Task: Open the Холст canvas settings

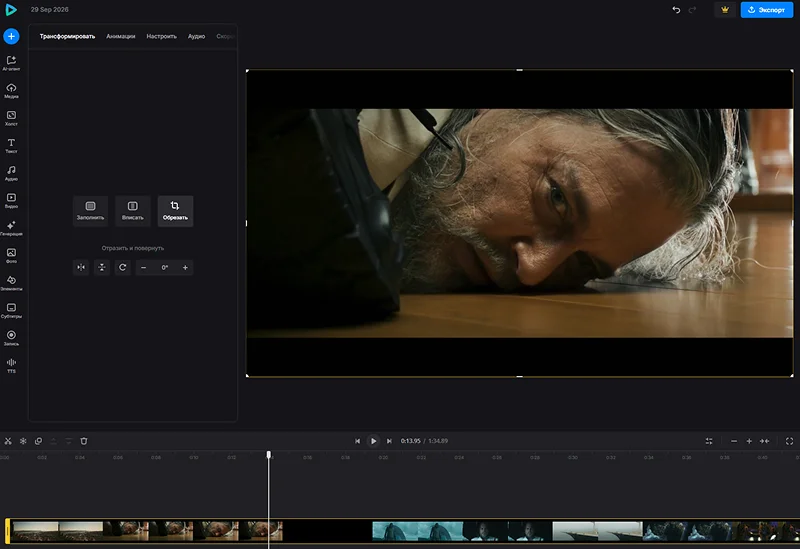Action: point(11,118)
